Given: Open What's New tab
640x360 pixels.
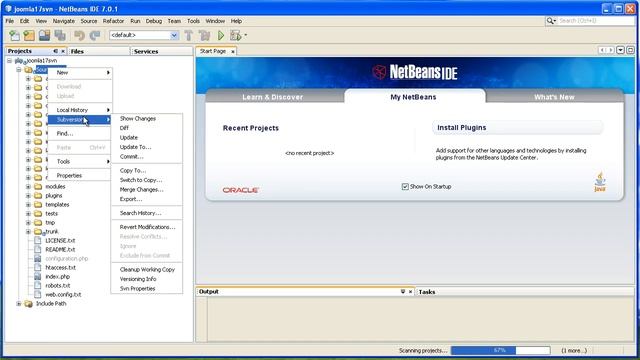Looking at the screenshot, I should point(554,97).
